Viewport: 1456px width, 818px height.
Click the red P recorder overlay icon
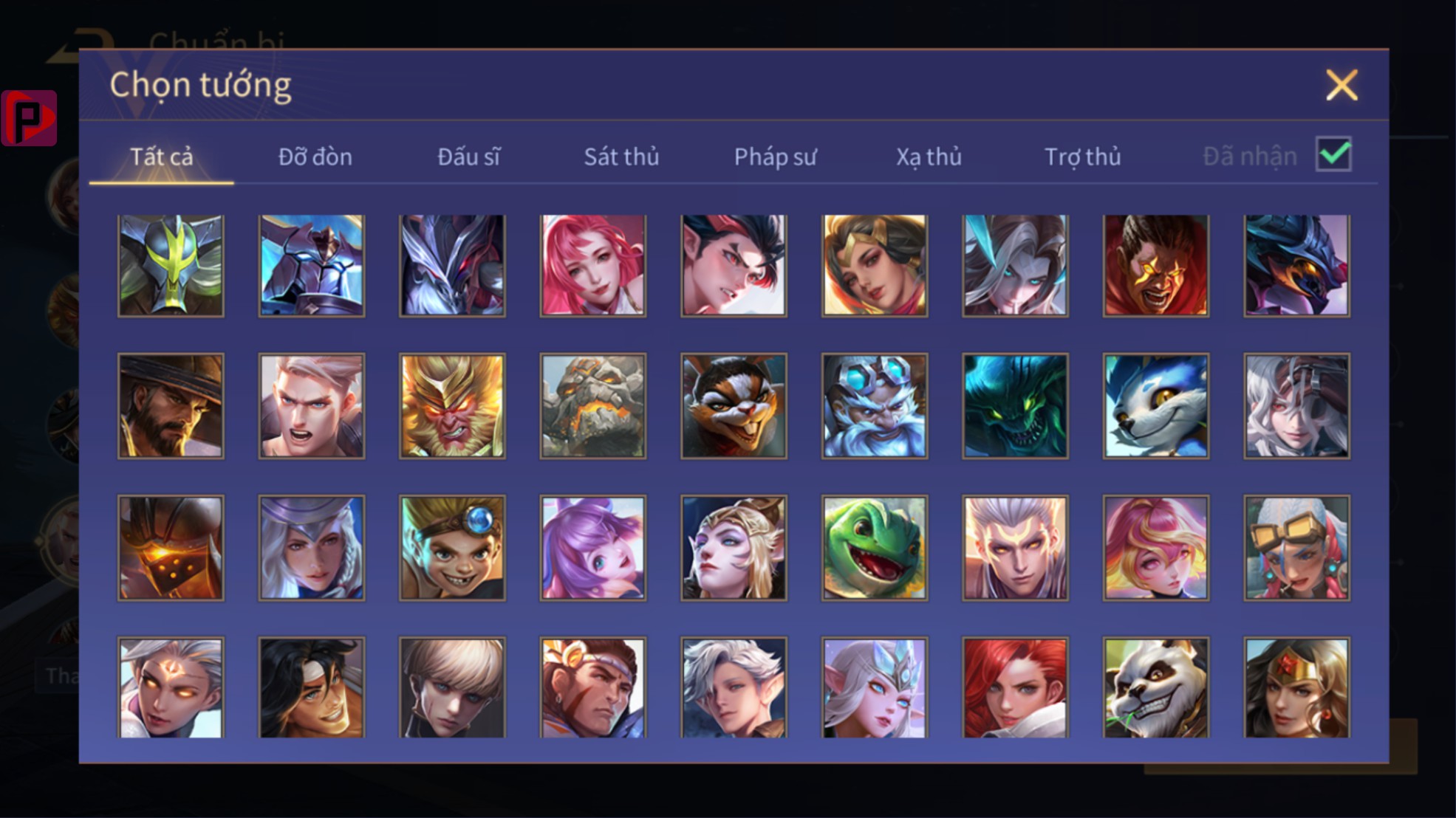tap(29, 118)
